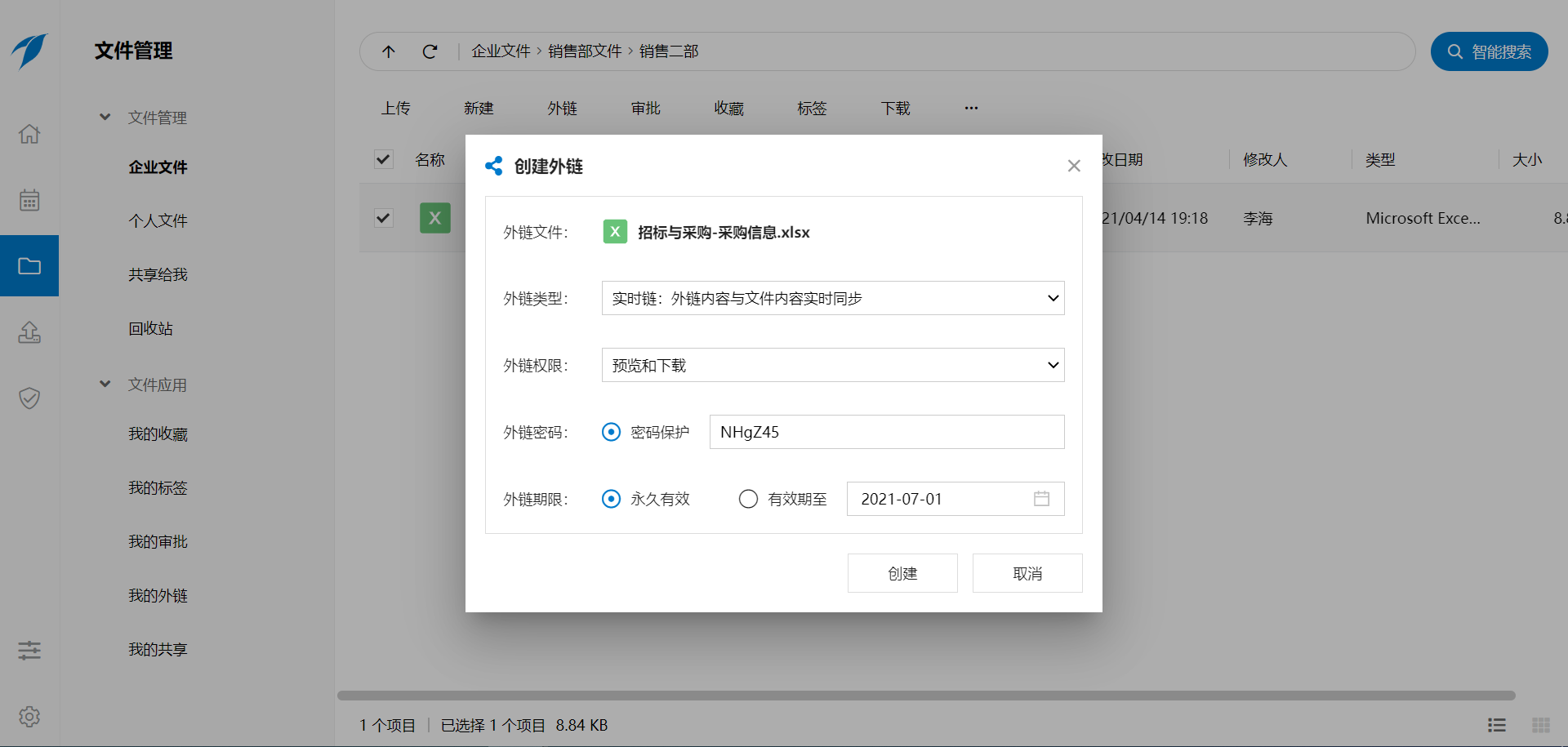Image resolution: width=1568 pixels, height=747 pixels.
Task: Collapse the 文件应用 tree section
Action: click(105, 385)
